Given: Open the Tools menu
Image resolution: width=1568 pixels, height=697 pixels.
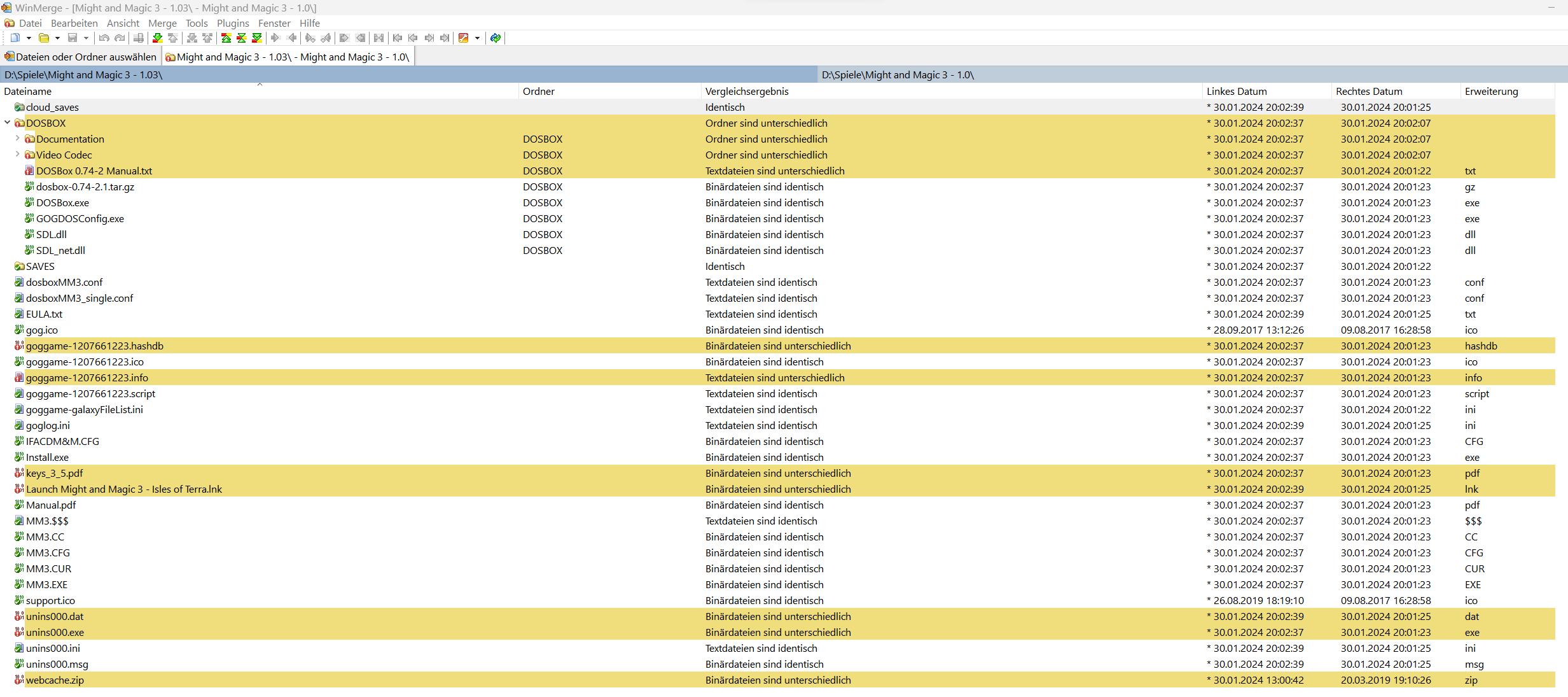Looking at the screenshot, I should 197,23.
